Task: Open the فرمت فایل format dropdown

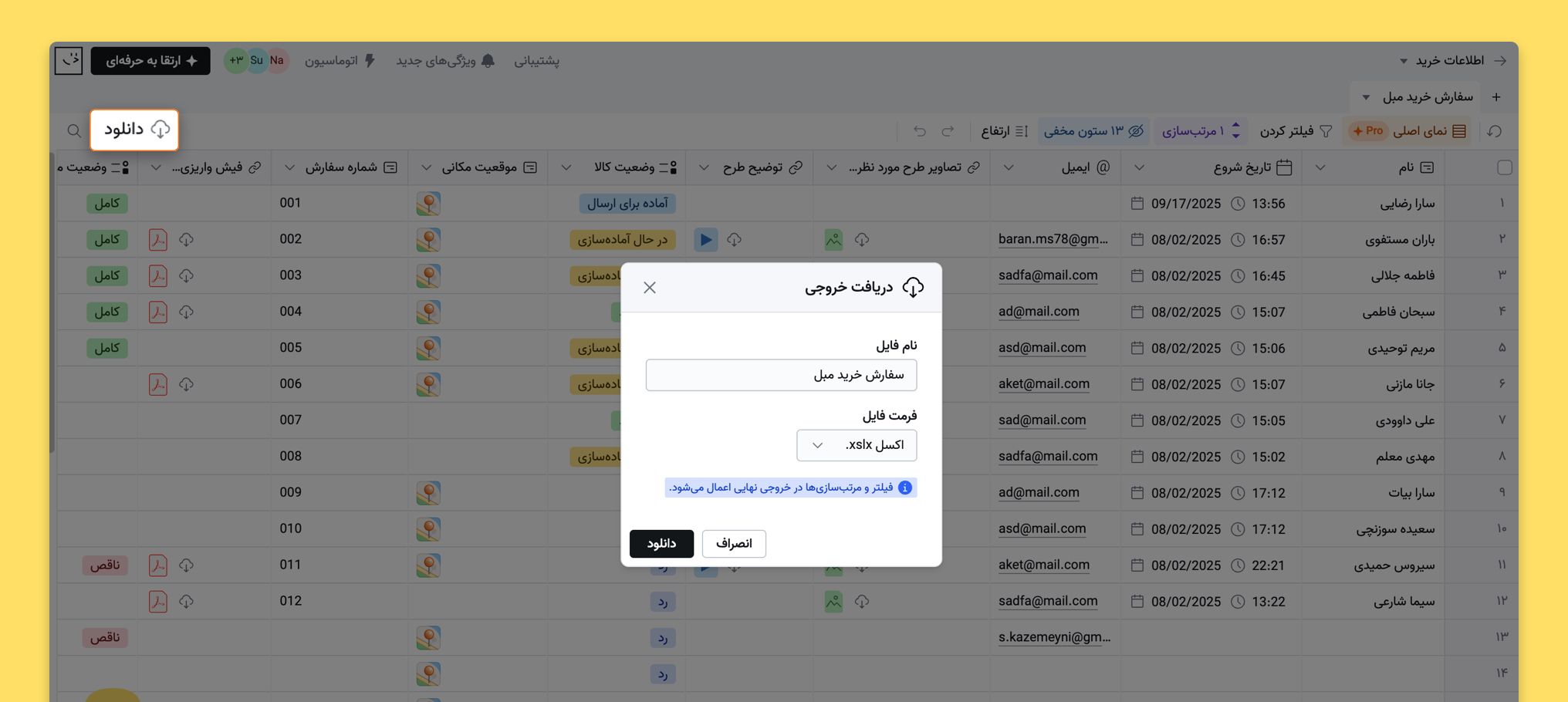Action: tap(857, 445)
